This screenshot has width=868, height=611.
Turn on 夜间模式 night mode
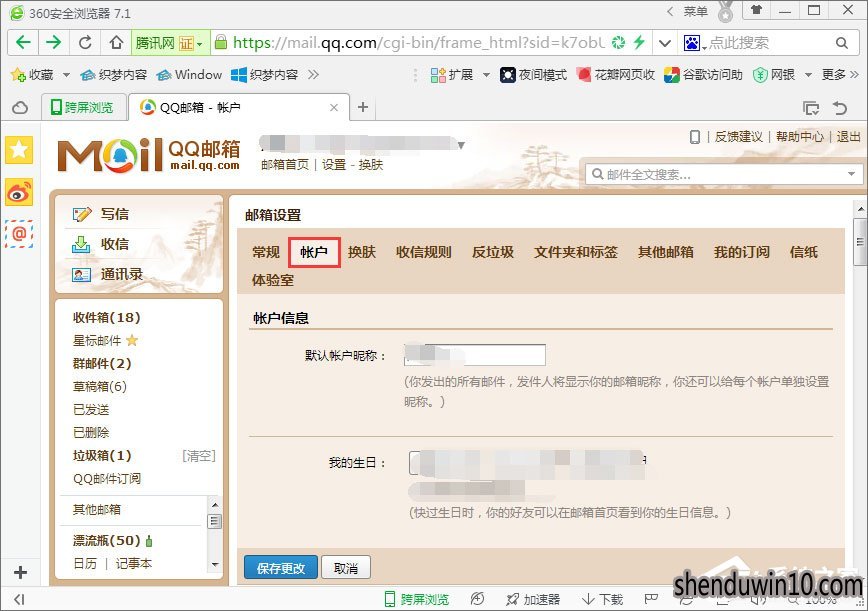click(x=534, y=75)
